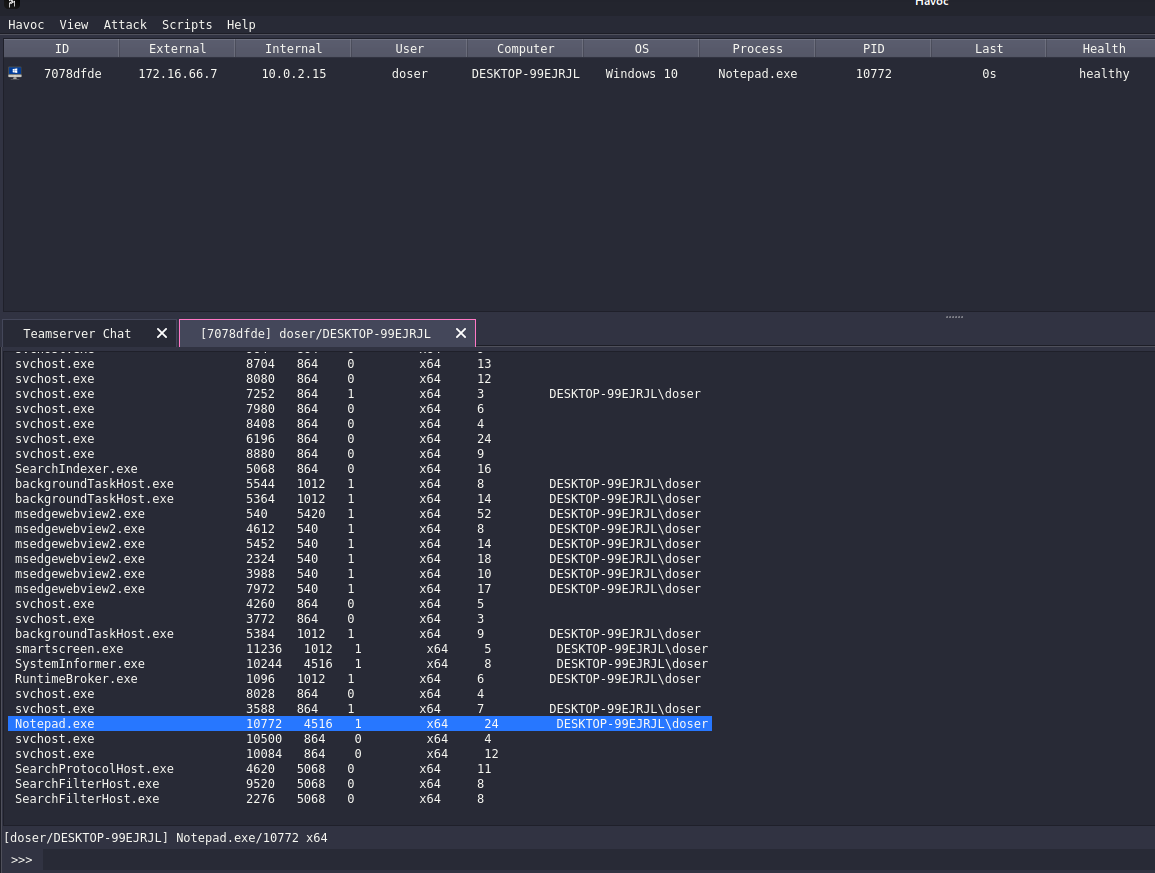Click svchost.exe with PID 8704
The image size is (1155, 873).
[55, 364]
